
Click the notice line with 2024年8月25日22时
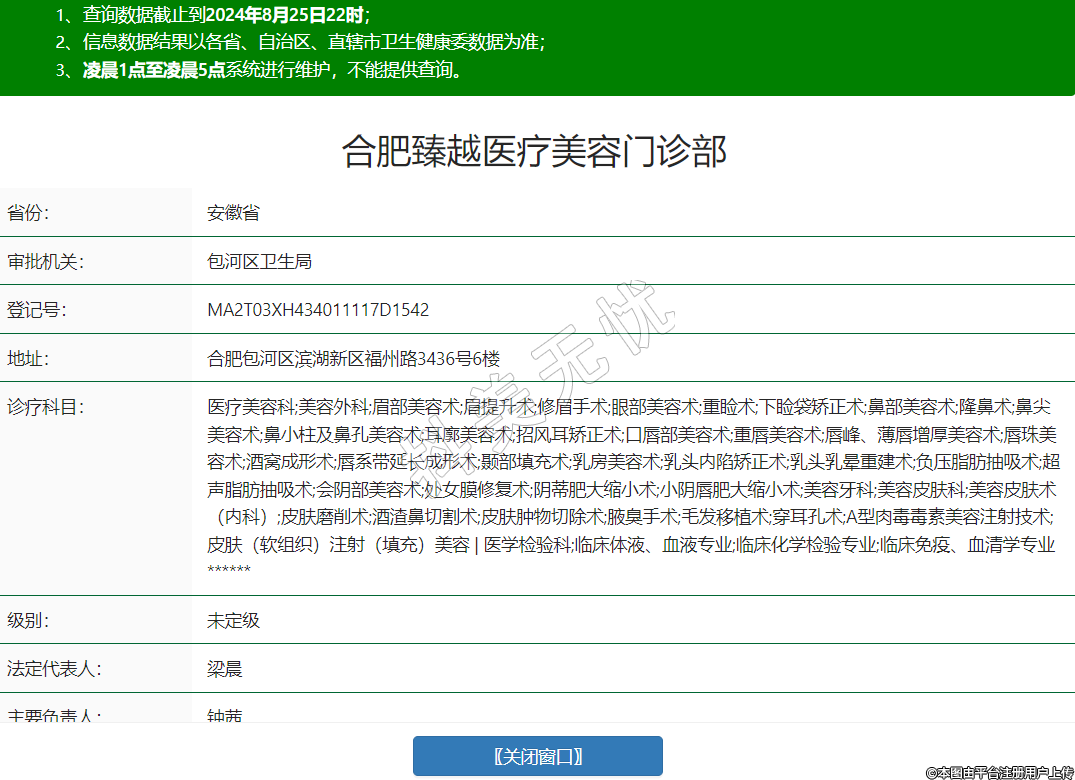(213, 15)
